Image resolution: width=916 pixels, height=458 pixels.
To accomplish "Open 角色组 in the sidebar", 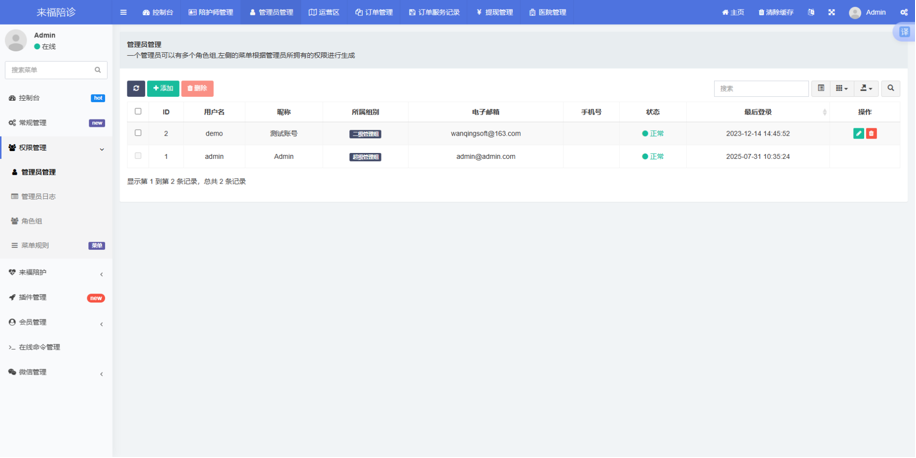I will pyautogui.click(x=32, y=221).
